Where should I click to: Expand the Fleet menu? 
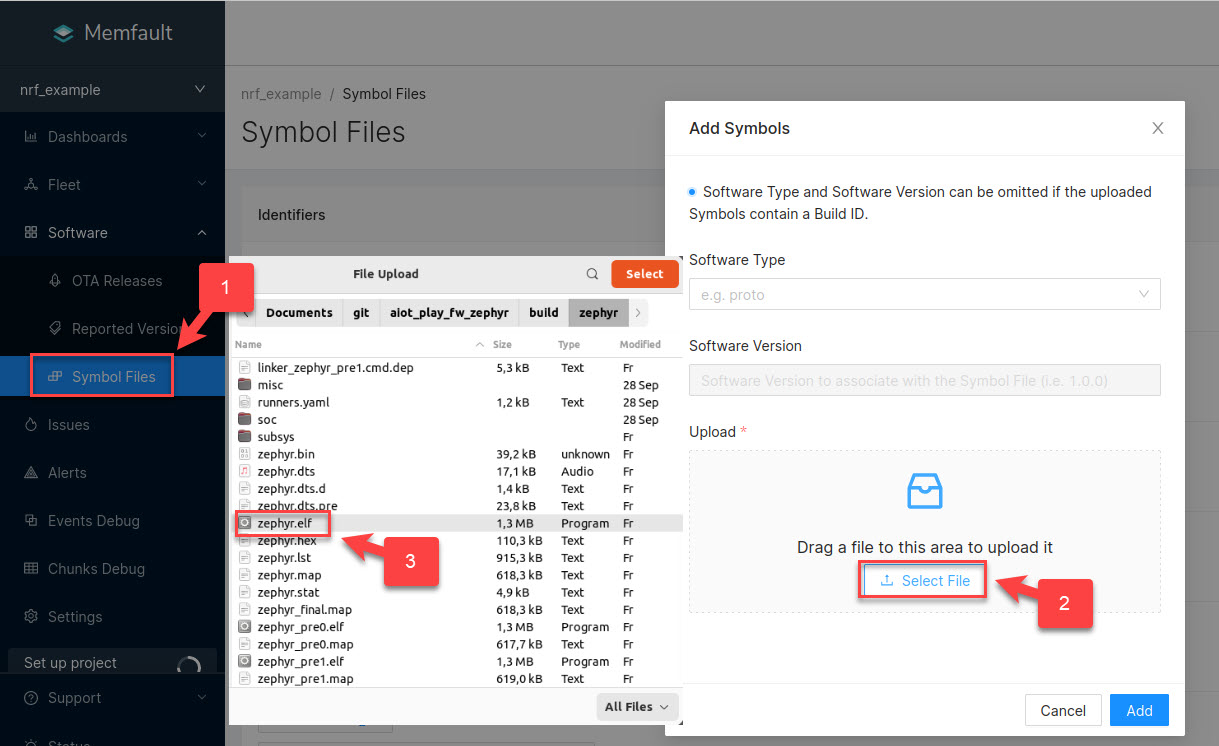click(x=112, y=184)
